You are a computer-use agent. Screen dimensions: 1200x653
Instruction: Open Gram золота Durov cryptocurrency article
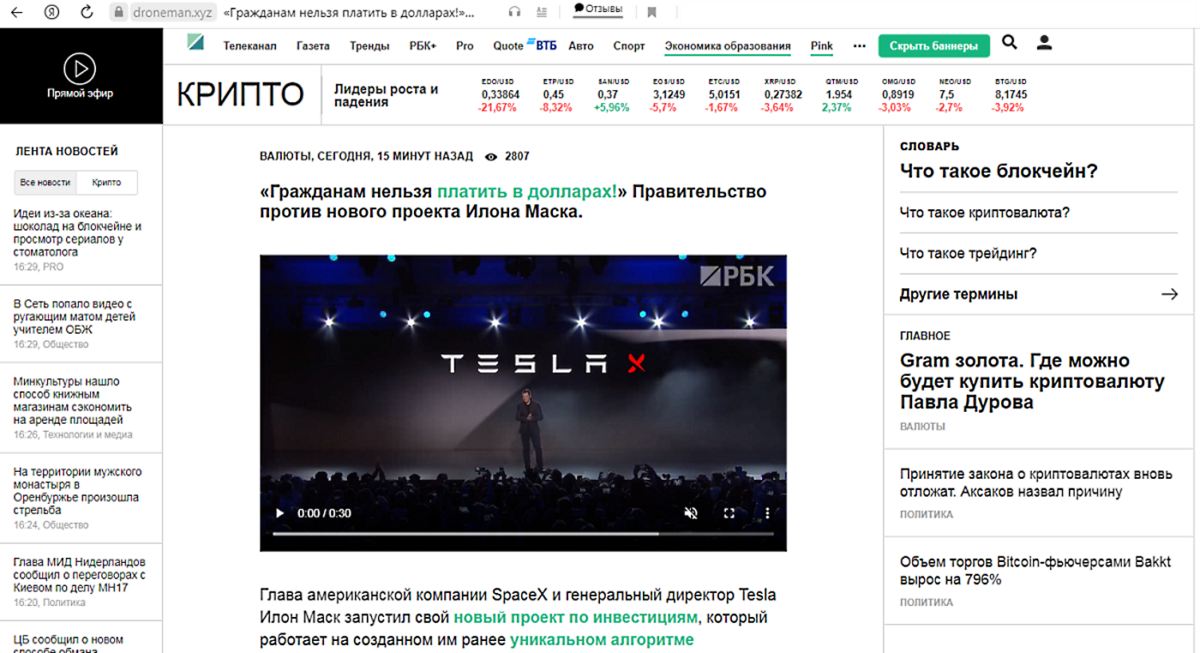[1031, 382]
